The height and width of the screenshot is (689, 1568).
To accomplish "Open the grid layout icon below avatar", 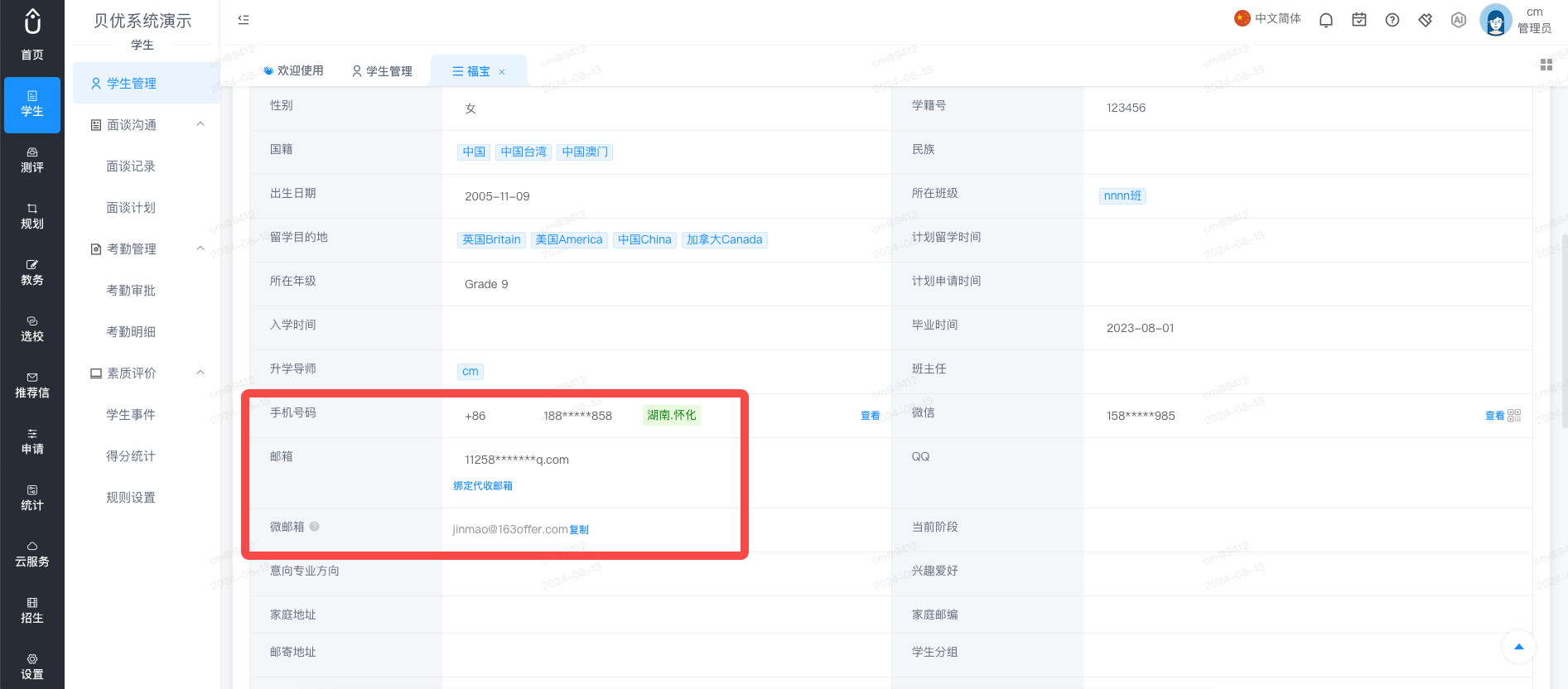I will pyautogui.click(x=1546, y=65).
